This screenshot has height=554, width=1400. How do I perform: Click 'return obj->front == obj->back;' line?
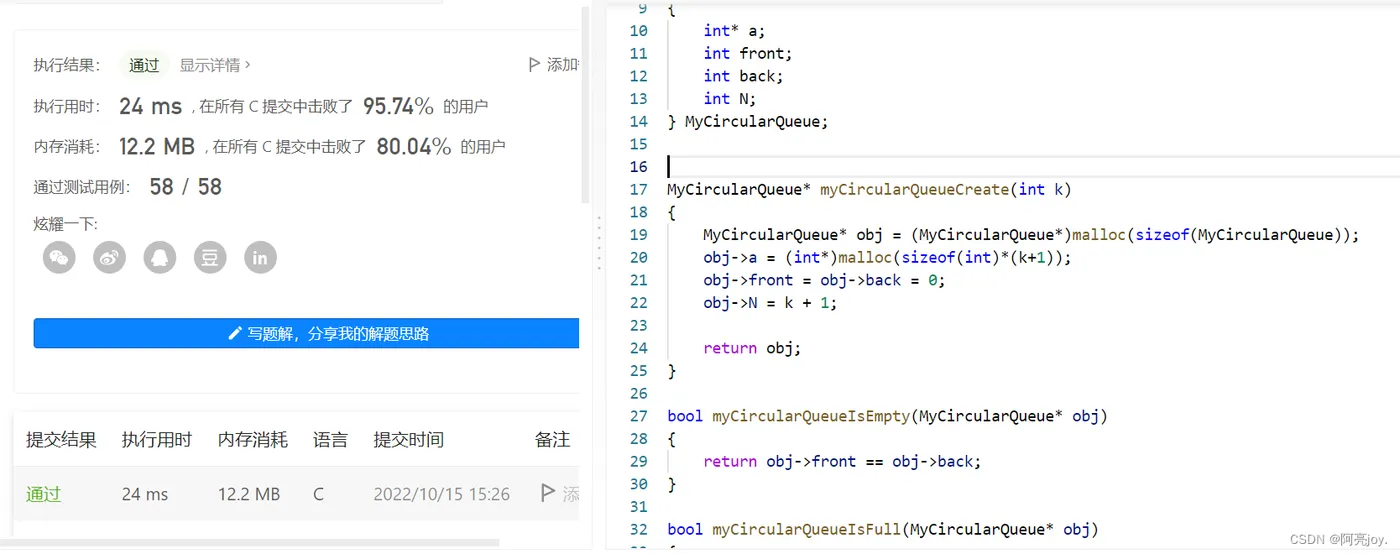click(842, 460)
